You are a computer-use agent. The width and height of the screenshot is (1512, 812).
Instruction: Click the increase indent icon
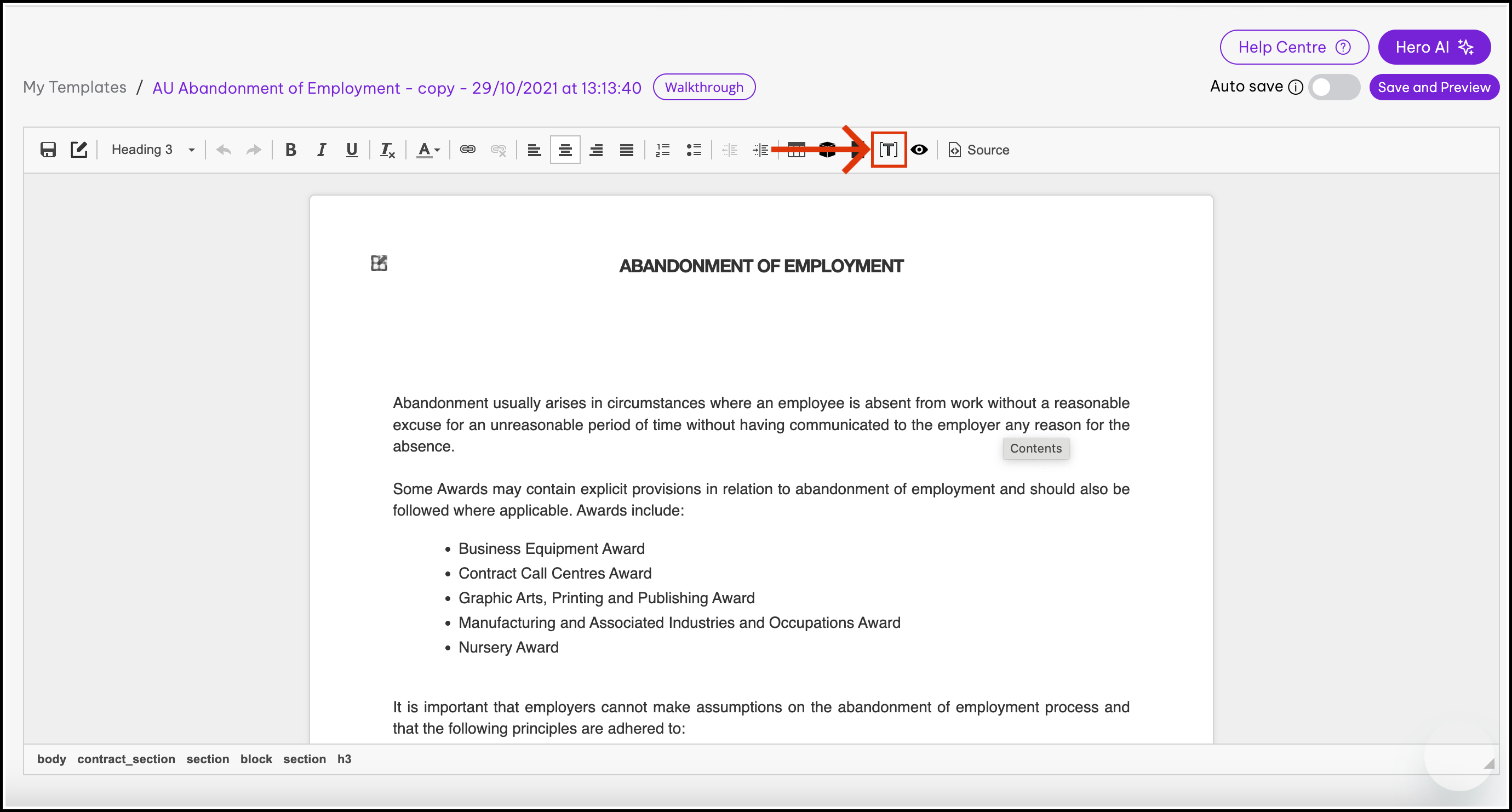(x=760, y=150)
